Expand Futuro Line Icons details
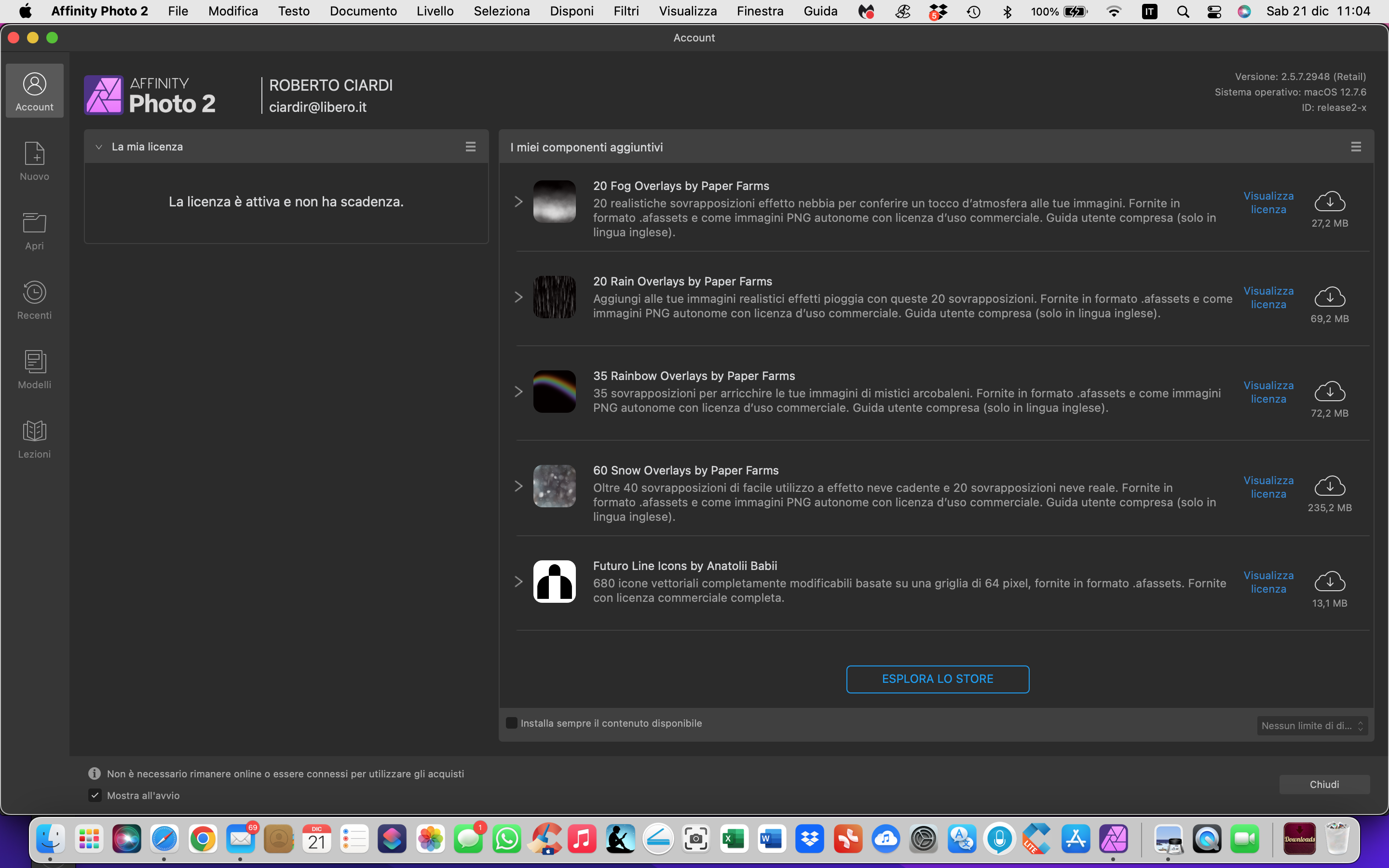 (518, 582)
